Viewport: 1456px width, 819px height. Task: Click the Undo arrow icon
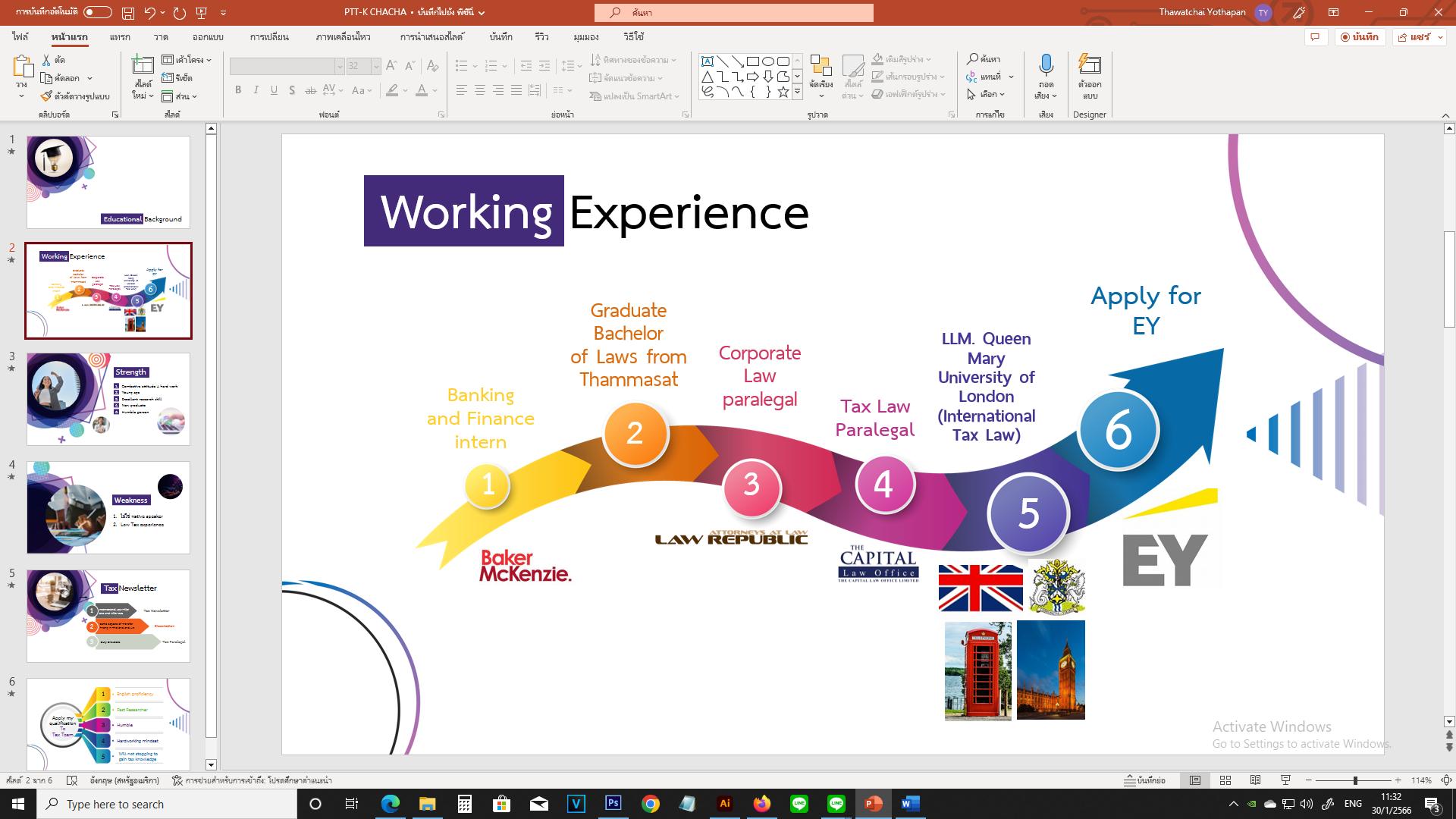pos(149,13)
